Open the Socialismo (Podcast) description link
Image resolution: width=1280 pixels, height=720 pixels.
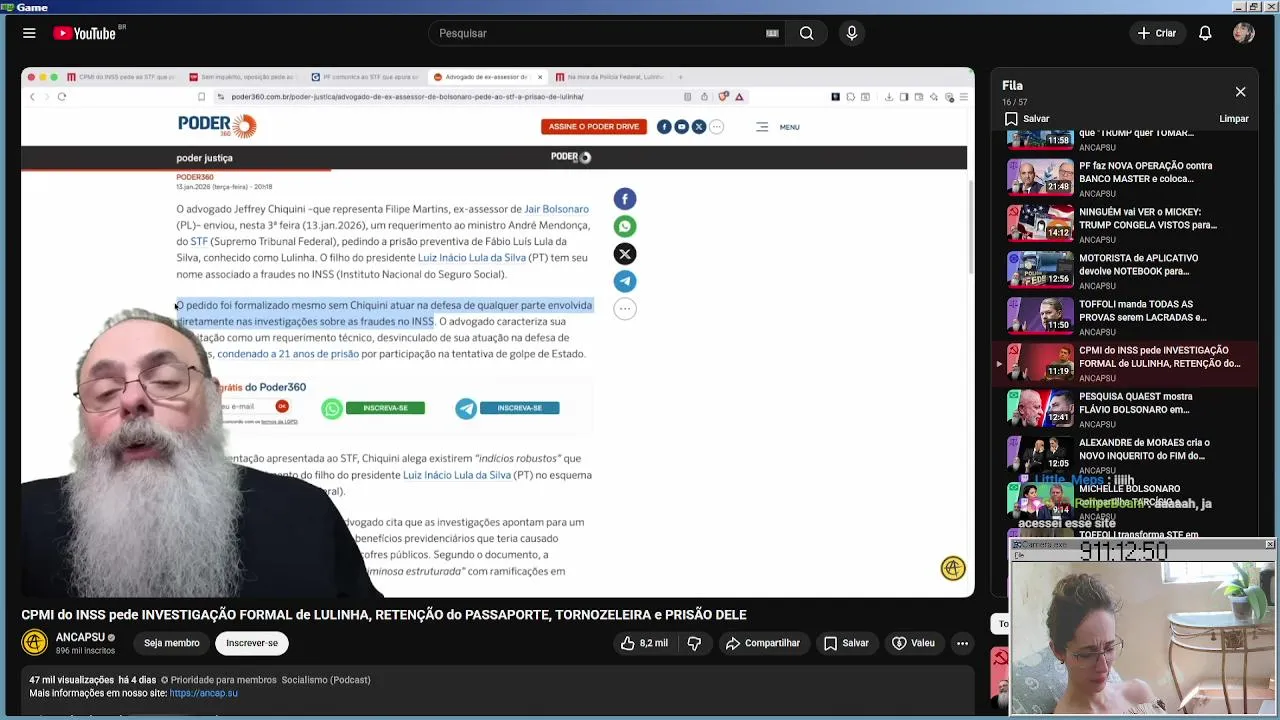pyautogui.click(x=326, y=680)
